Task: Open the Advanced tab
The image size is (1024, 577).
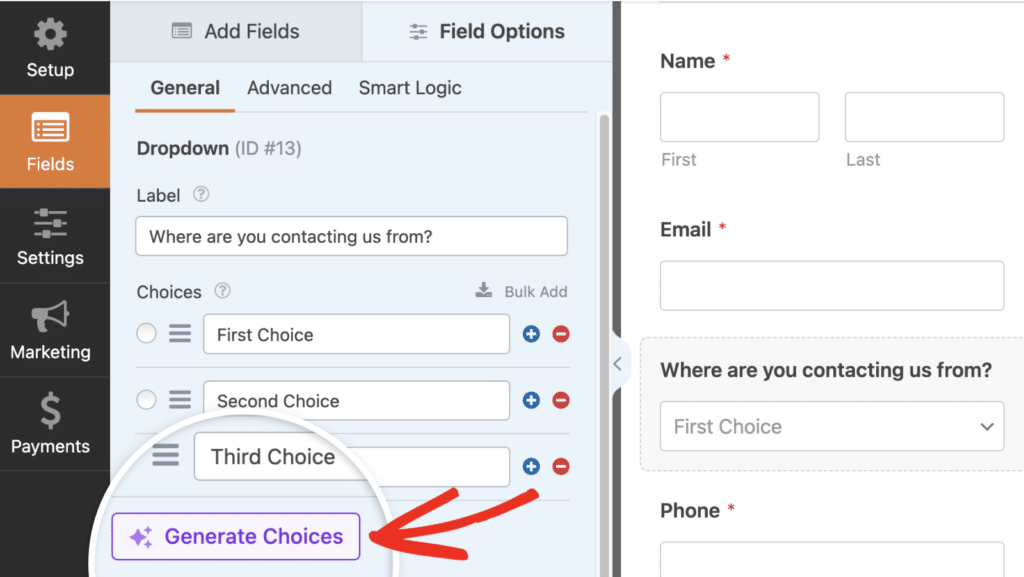Action: [289, 88]
